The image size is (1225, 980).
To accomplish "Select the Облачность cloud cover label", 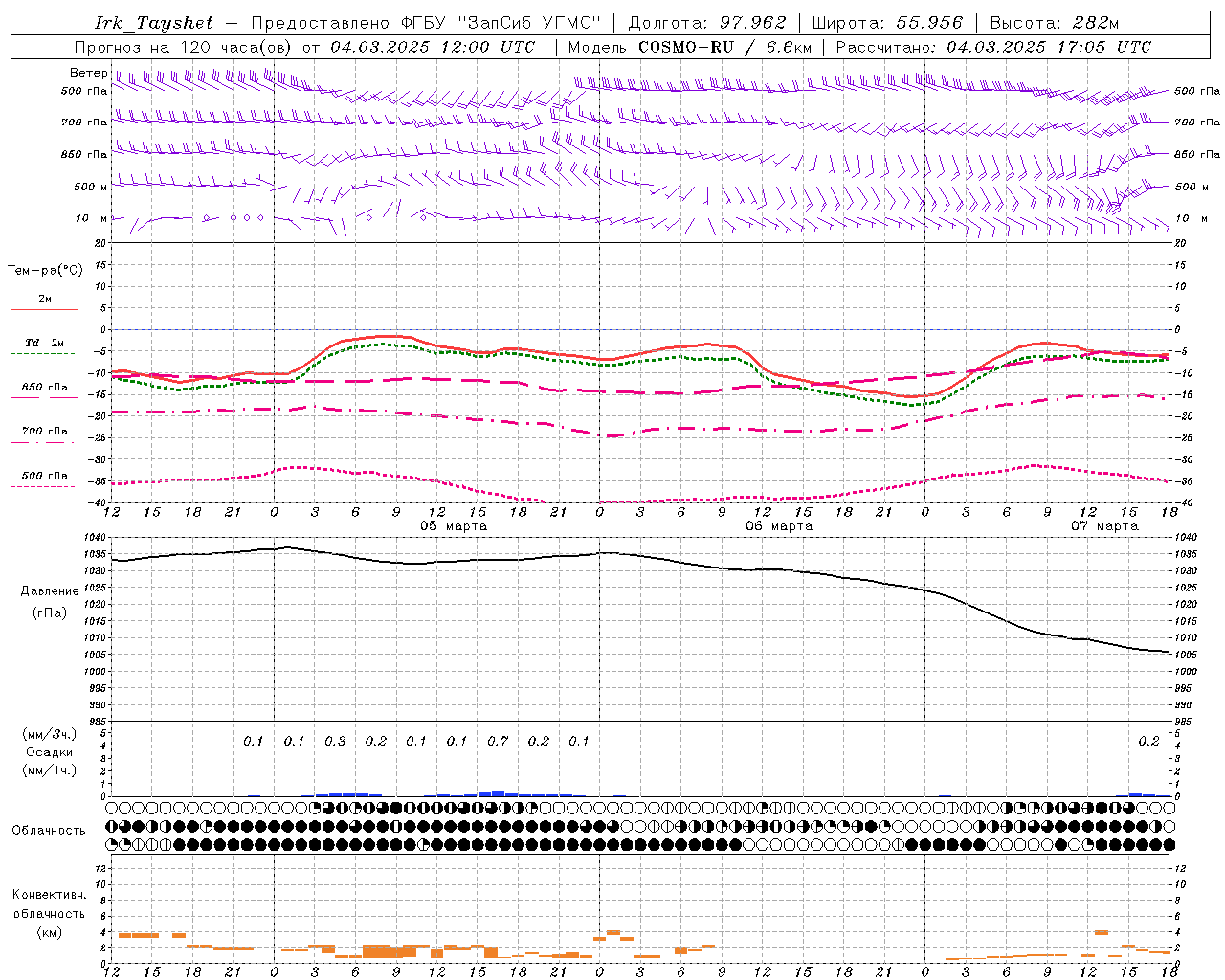I will pyautogui.click(x=49, y=831).
